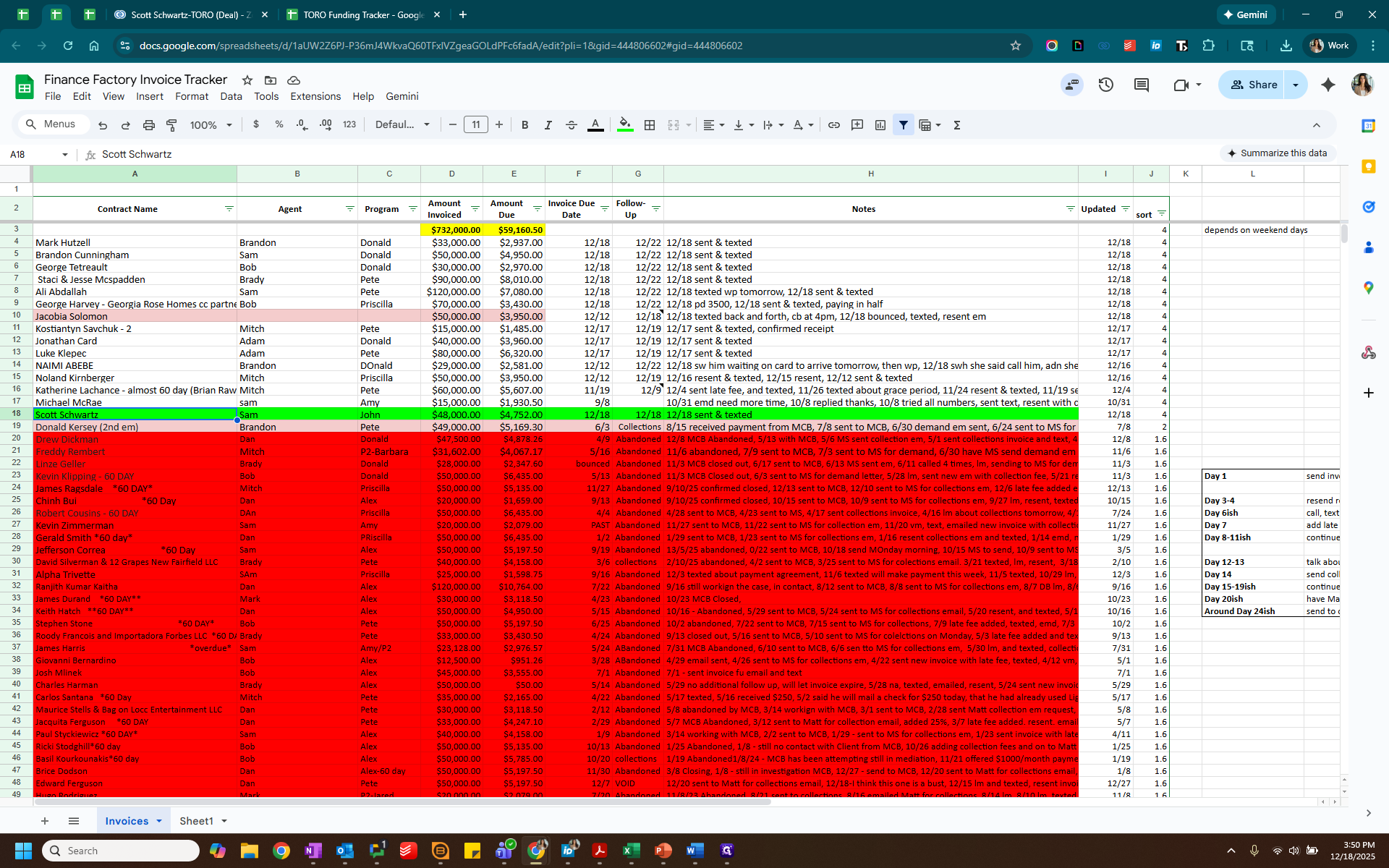
Task: Open version history clock icon
Action: (x=1105, y=85)
